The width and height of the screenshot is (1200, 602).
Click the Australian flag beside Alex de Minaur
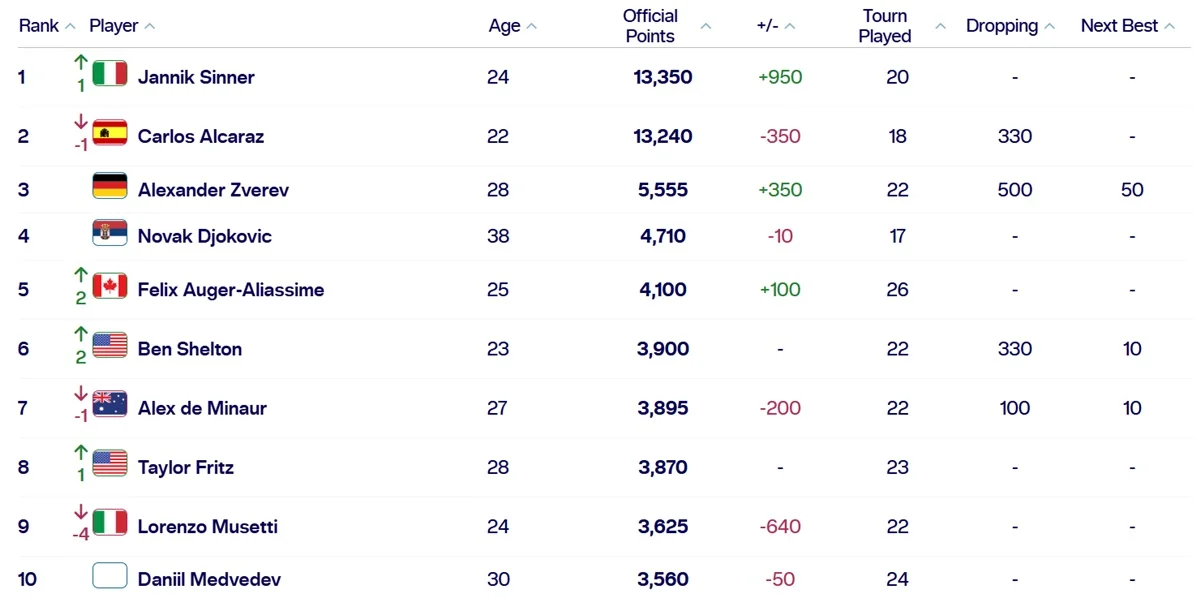[110, 404]
